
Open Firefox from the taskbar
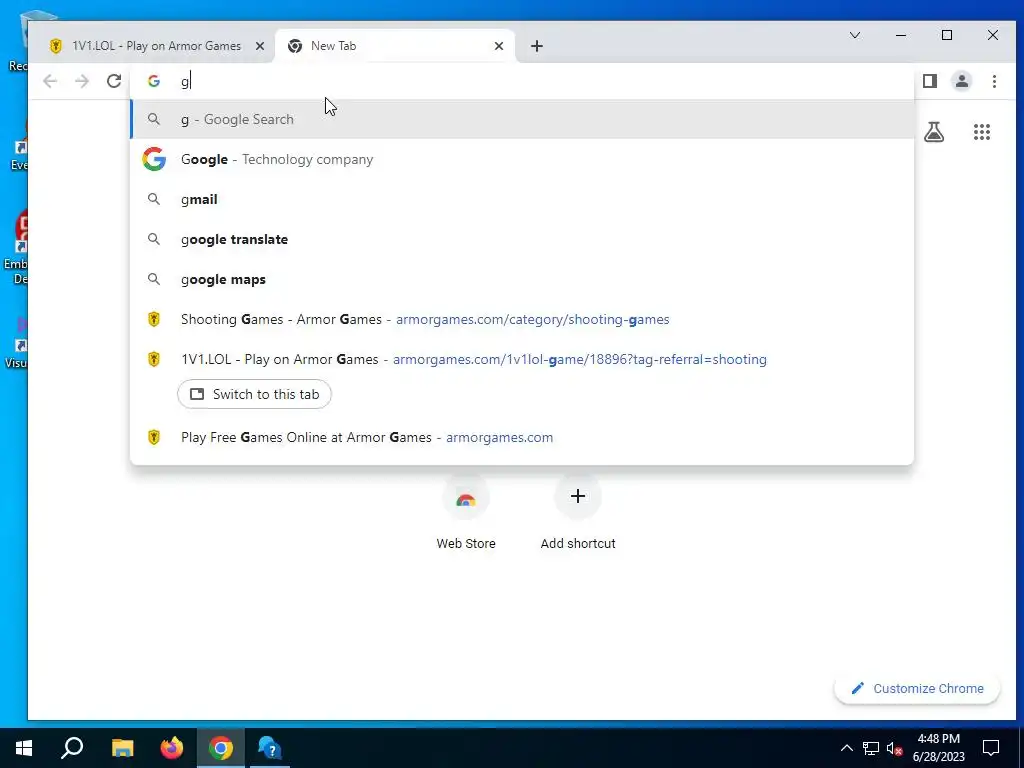172,748
